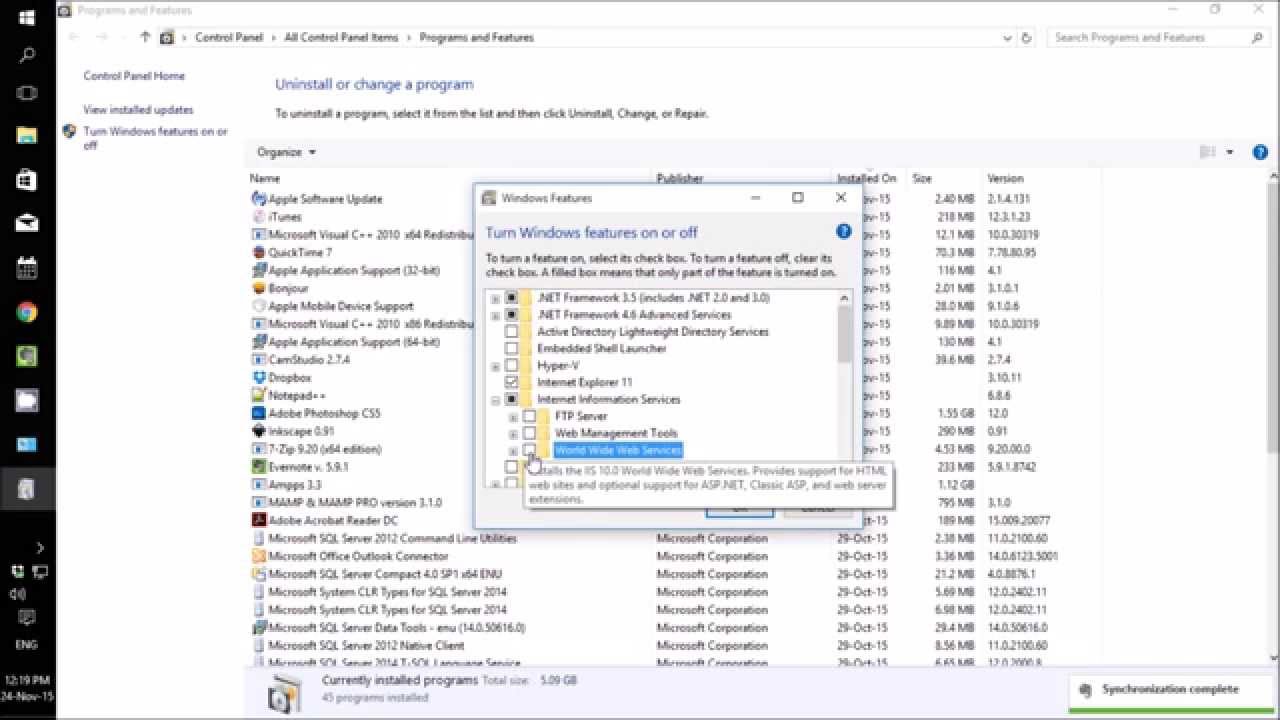Open Google Chrome from the taskbar

coord(27,312)
